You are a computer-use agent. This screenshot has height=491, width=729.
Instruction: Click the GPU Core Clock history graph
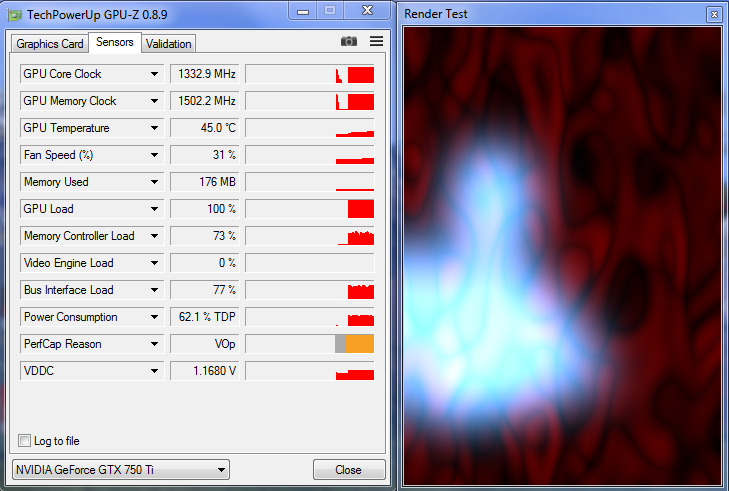[310, 74]
